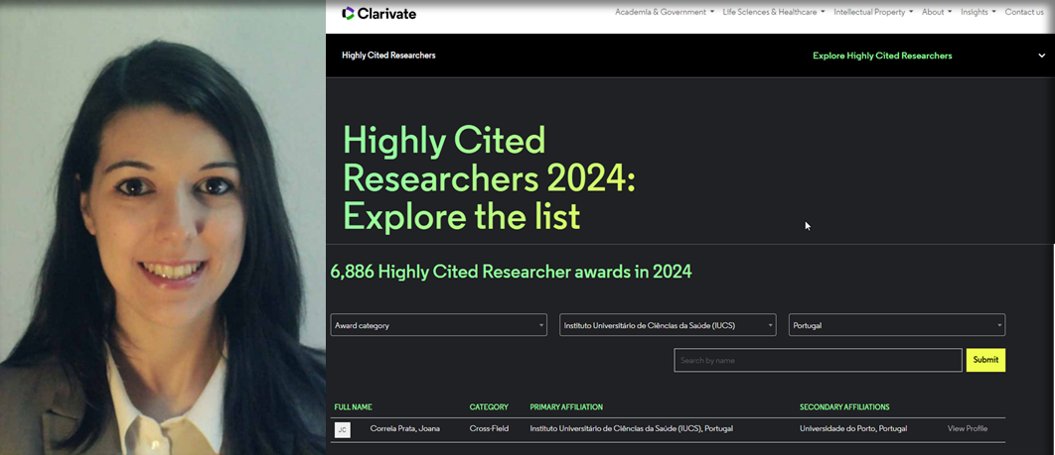This screenshot has width=1055, height=455.
Task: Click the Clarivate logo
Action: pos(379,13)
